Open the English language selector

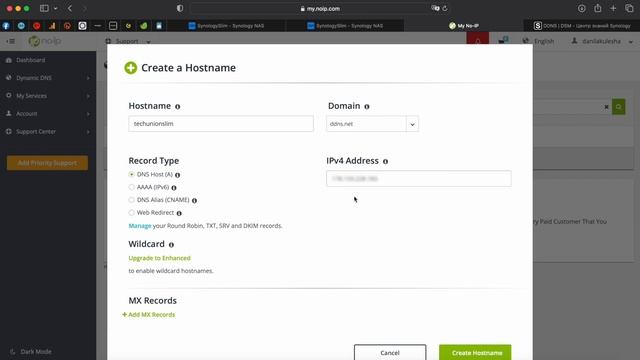538,41
